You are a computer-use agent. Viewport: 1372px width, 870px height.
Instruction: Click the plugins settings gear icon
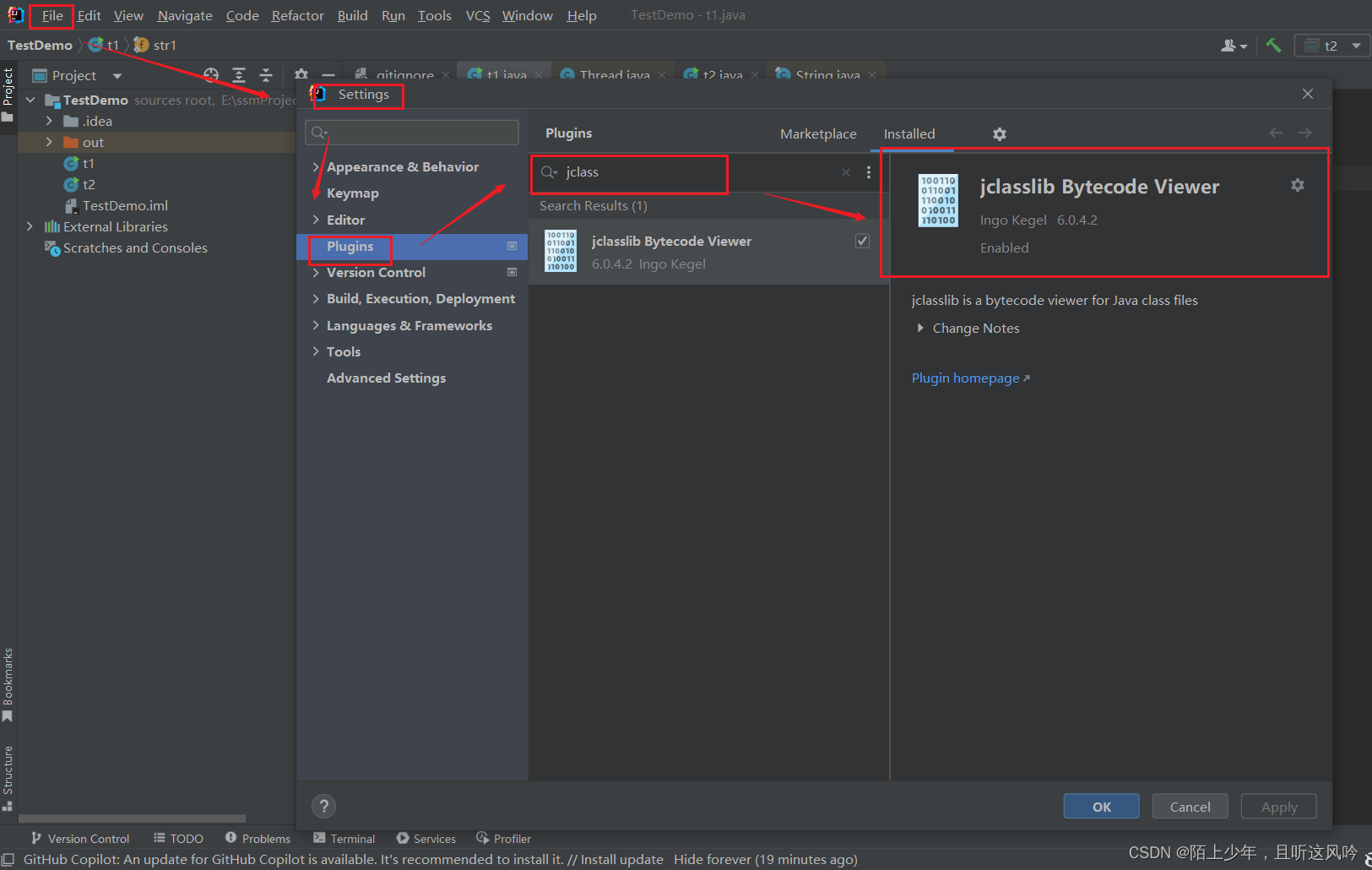point(1000,134)
